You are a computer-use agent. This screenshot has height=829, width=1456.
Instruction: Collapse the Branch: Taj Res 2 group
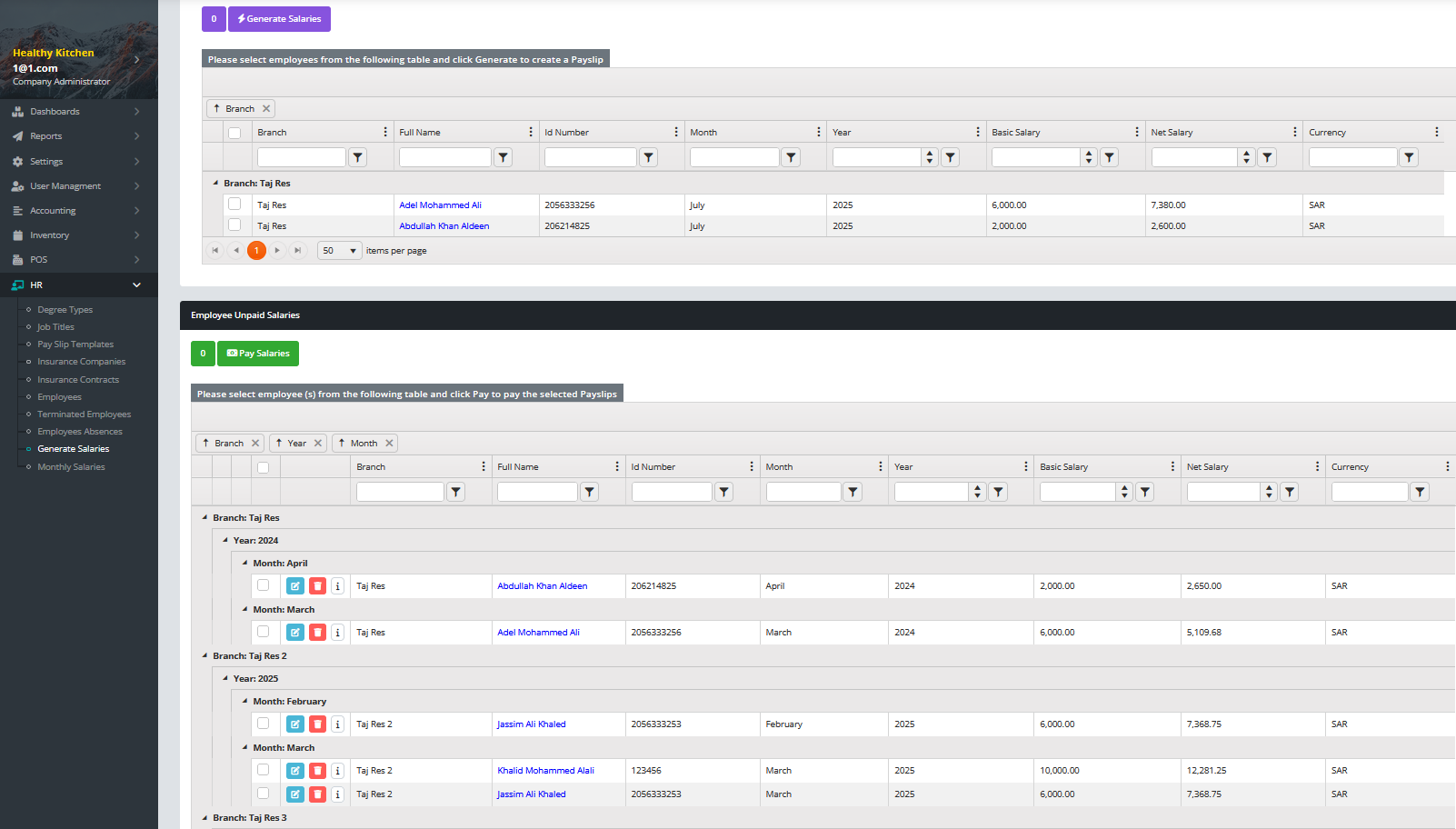click(x=205, y=655)
